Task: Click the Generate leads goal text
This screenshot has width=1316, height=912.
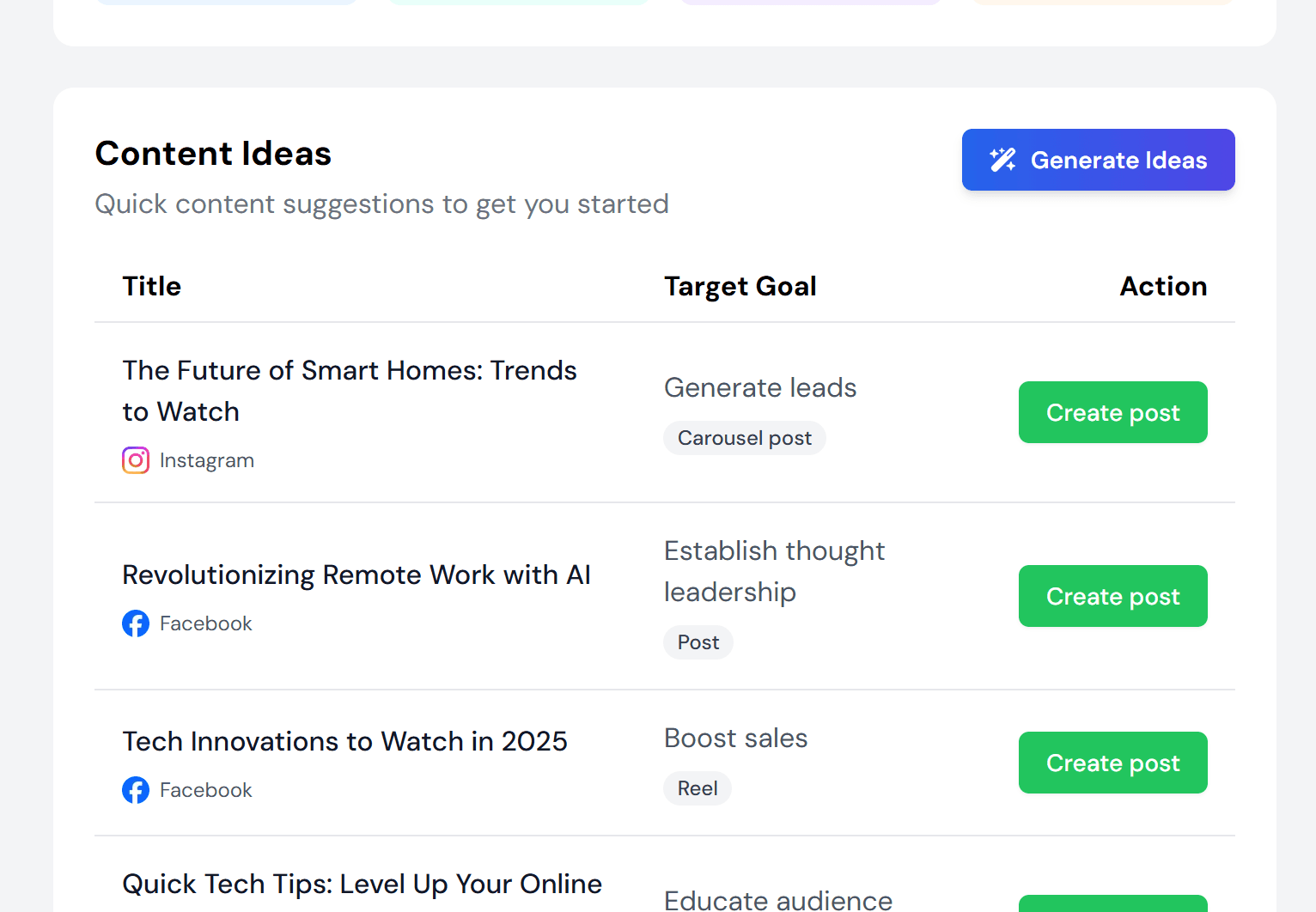Action: [x=759, y=387]
